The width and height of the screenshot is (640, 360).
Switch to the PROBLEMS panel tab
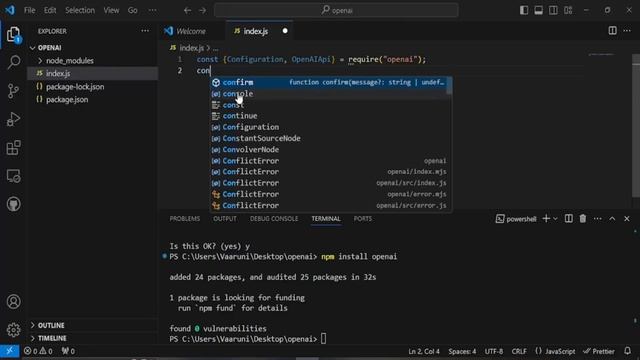point(185,219)
